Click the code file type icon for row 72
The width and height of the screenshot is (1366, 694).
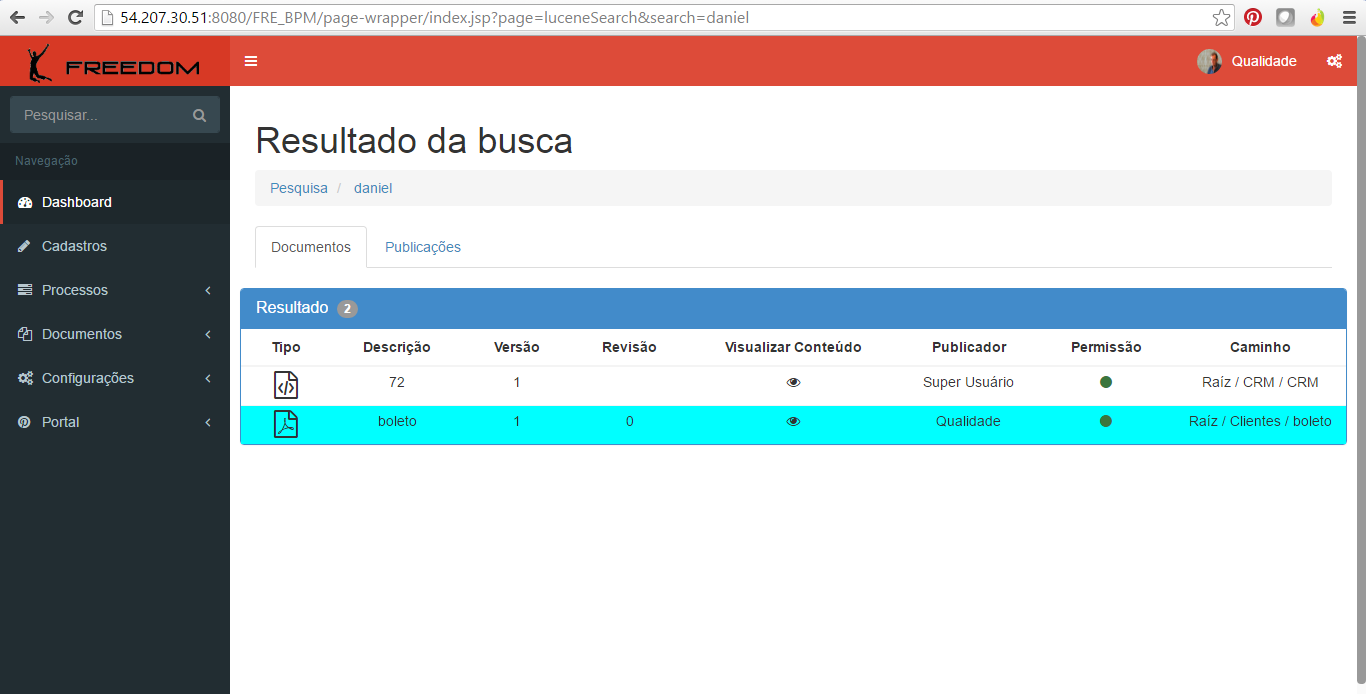[286, 384]
